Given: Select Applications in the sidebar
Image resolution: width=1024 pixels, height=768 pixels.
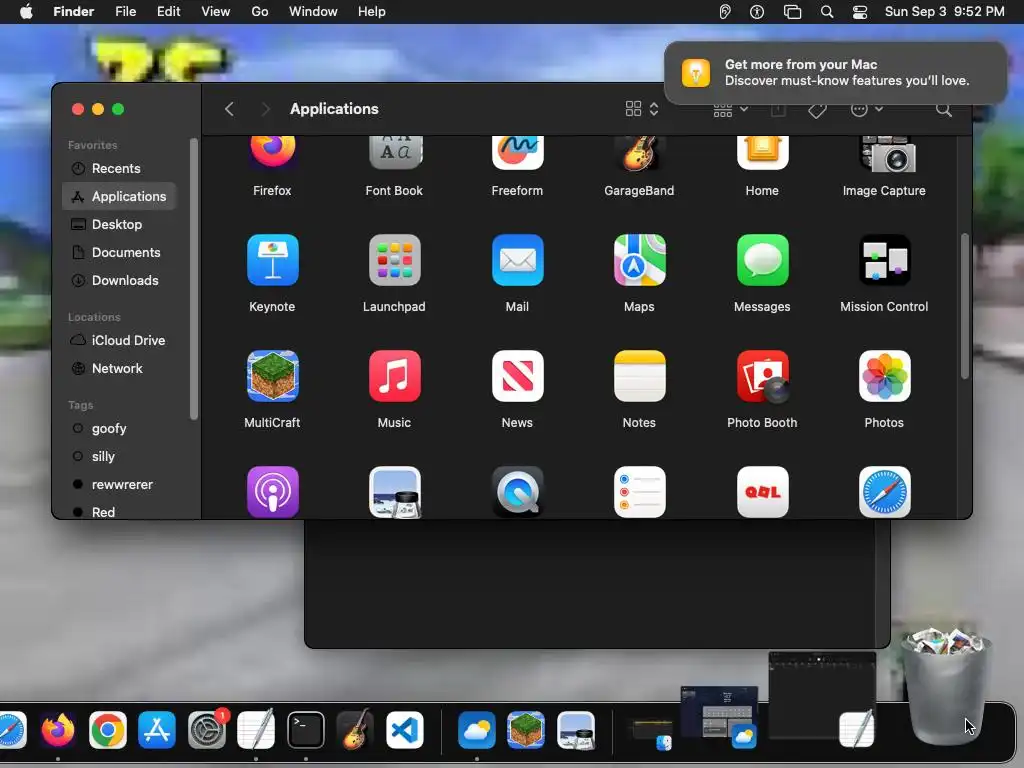Looking at the screenshot, I should point(119,196).
